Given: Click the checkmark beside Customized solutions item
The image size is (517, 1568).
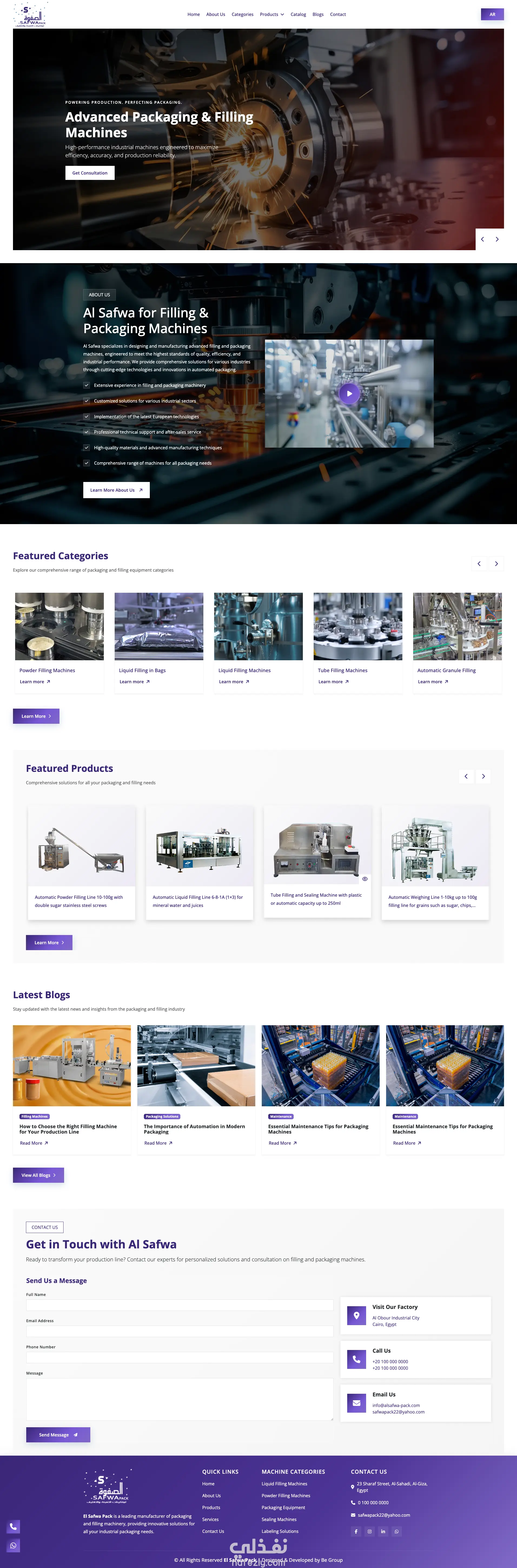Looking at the screenshot, I should click(87, 401).
